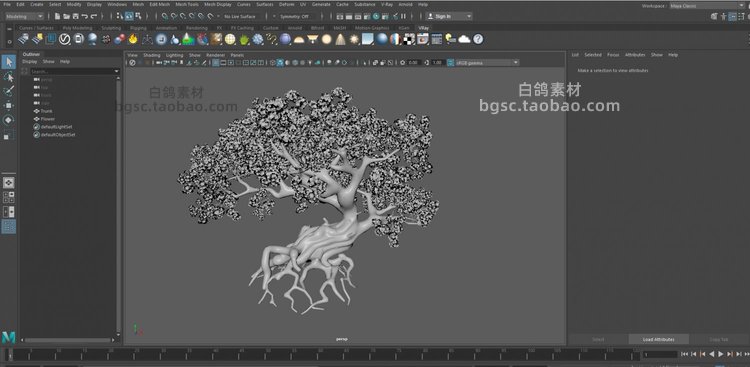This screenshot has height=367, width=750.
Task: Open Attribute Editor Focus menu
Action: click(x=613, y=55)
